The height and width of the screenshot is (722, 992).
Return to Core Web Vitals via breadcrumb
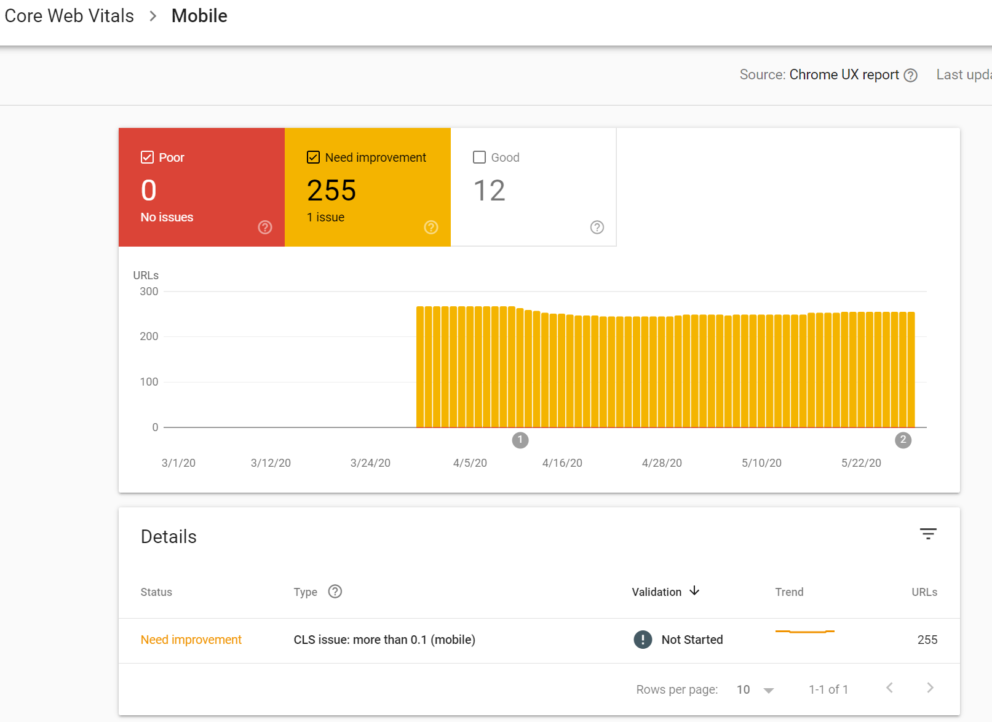pos(69,16)
